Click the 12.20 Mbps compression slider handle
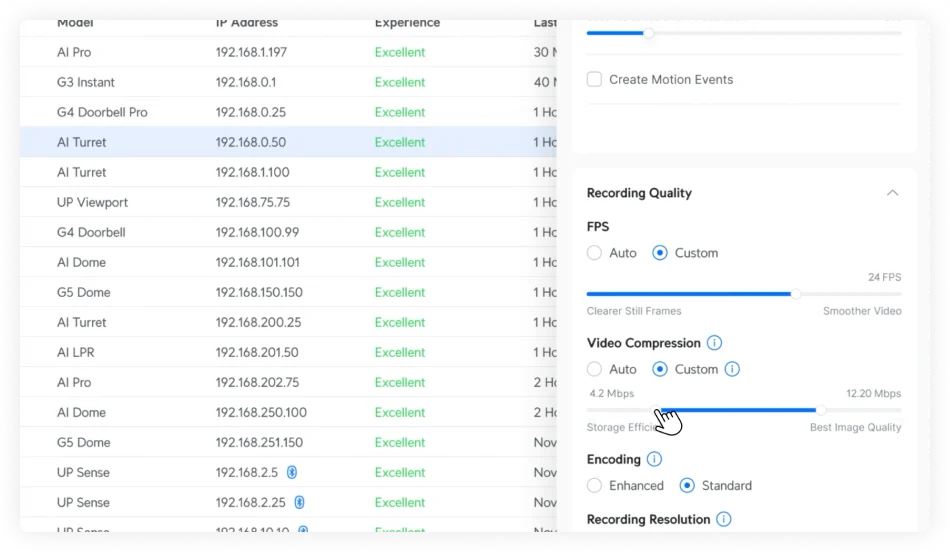Image resolution: width=950 pixels, height=552 pixels. [821, 410]
